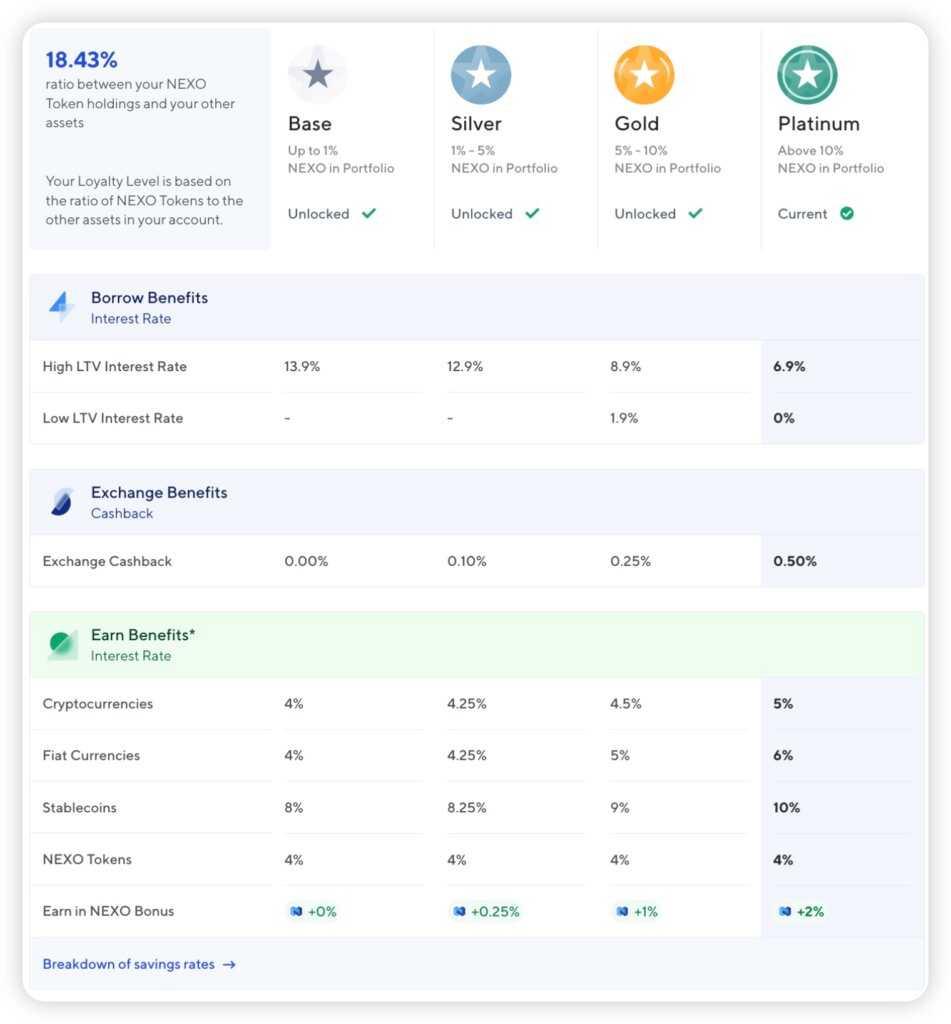Click the Exchange Benefits swap icon
This screenshot has height=1024, width=951.
(x=61, y=501)
